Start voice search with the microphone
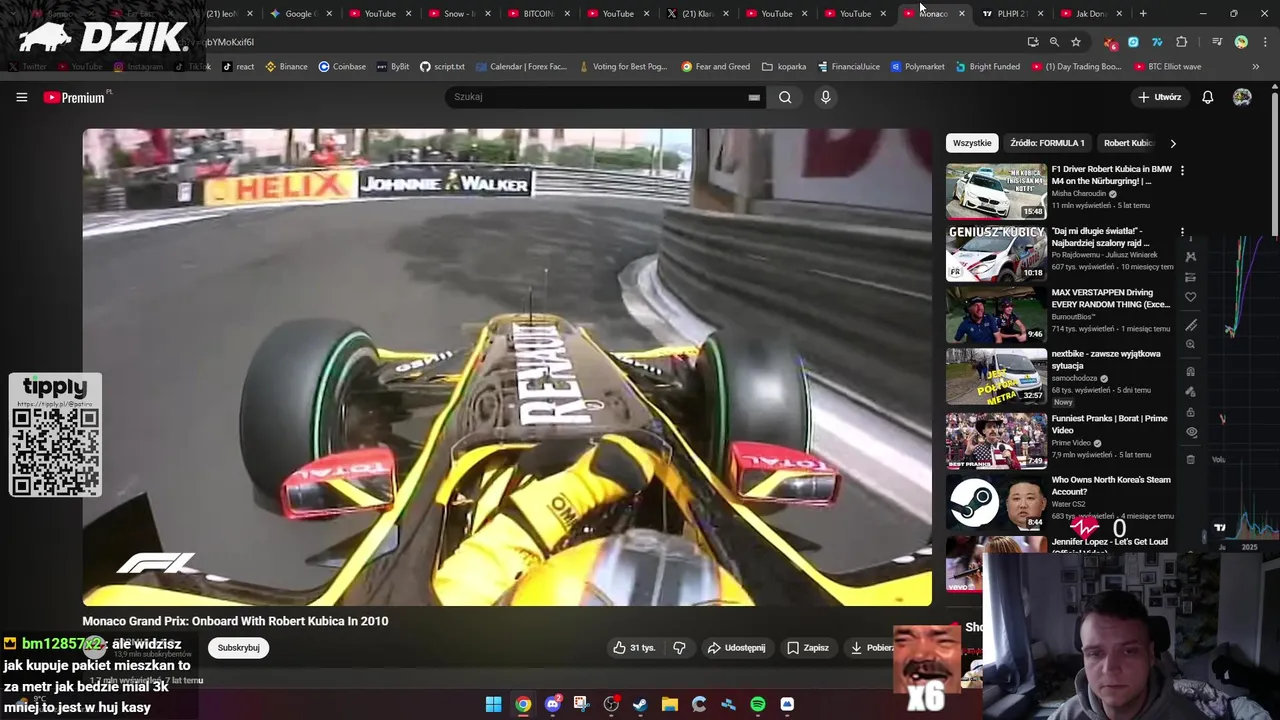Viewport: 1280px width, 720px height. (x=825, y=97)
